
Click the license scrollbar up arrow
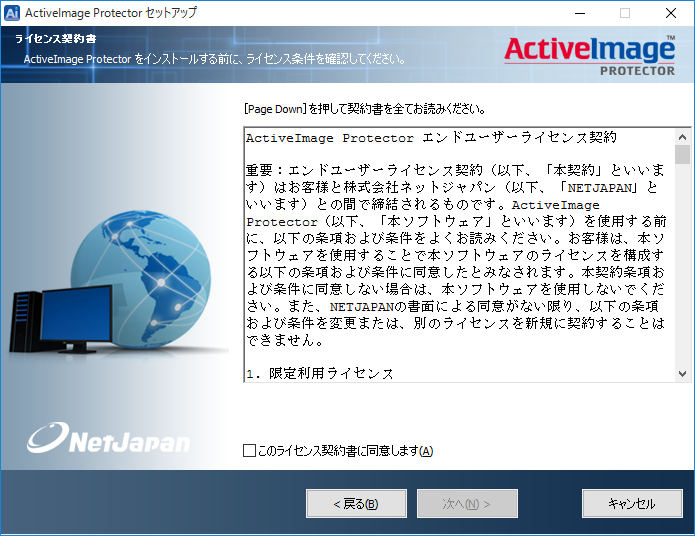682,135
